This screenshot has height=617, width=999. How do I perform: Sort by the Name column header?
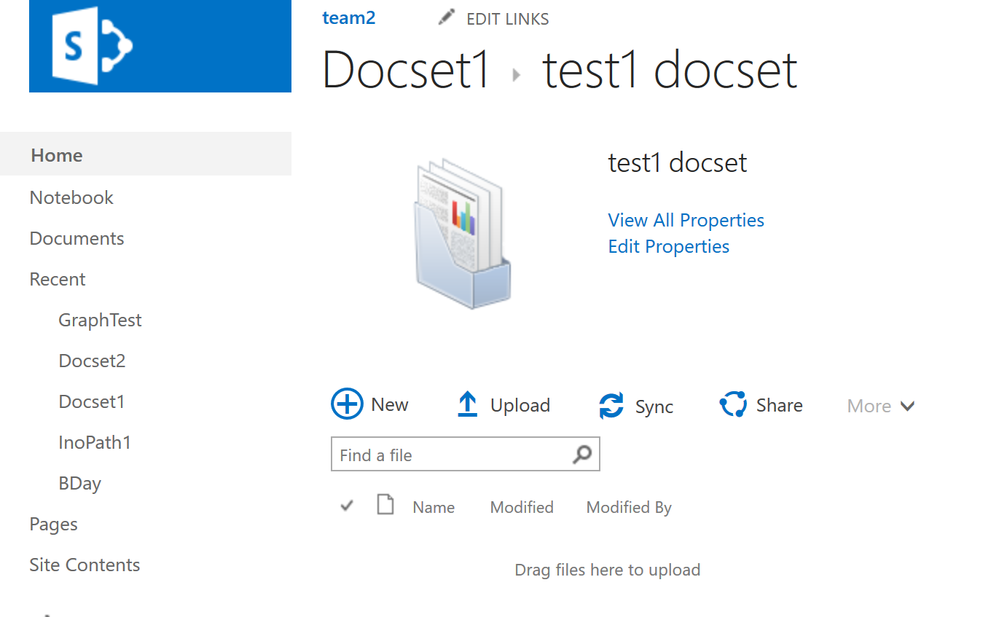pyautogui.click(x=433, y=507)
